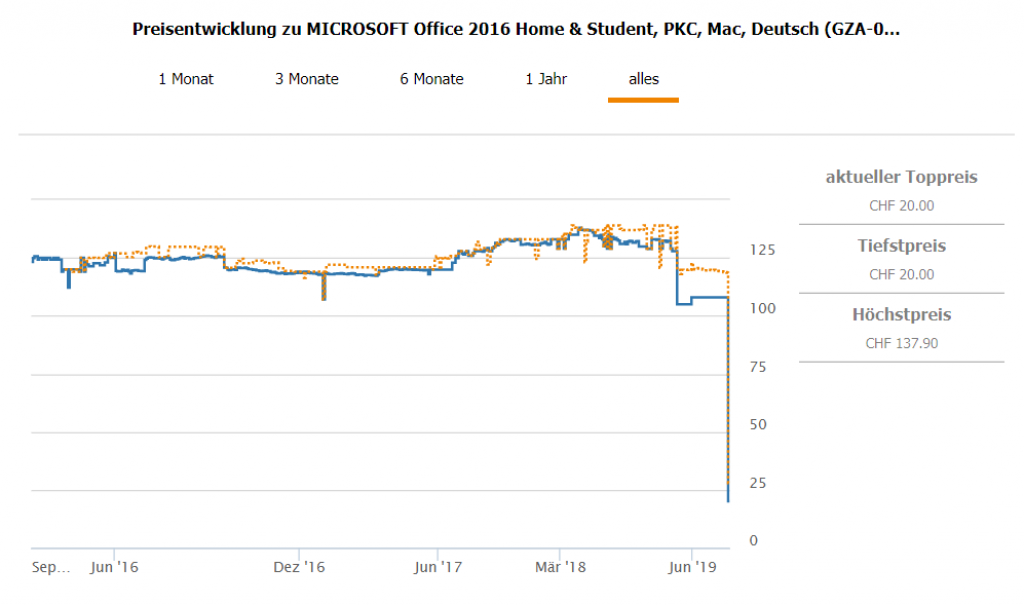
Task: Click the Preisentwicklung chart title
Action: 515,30
